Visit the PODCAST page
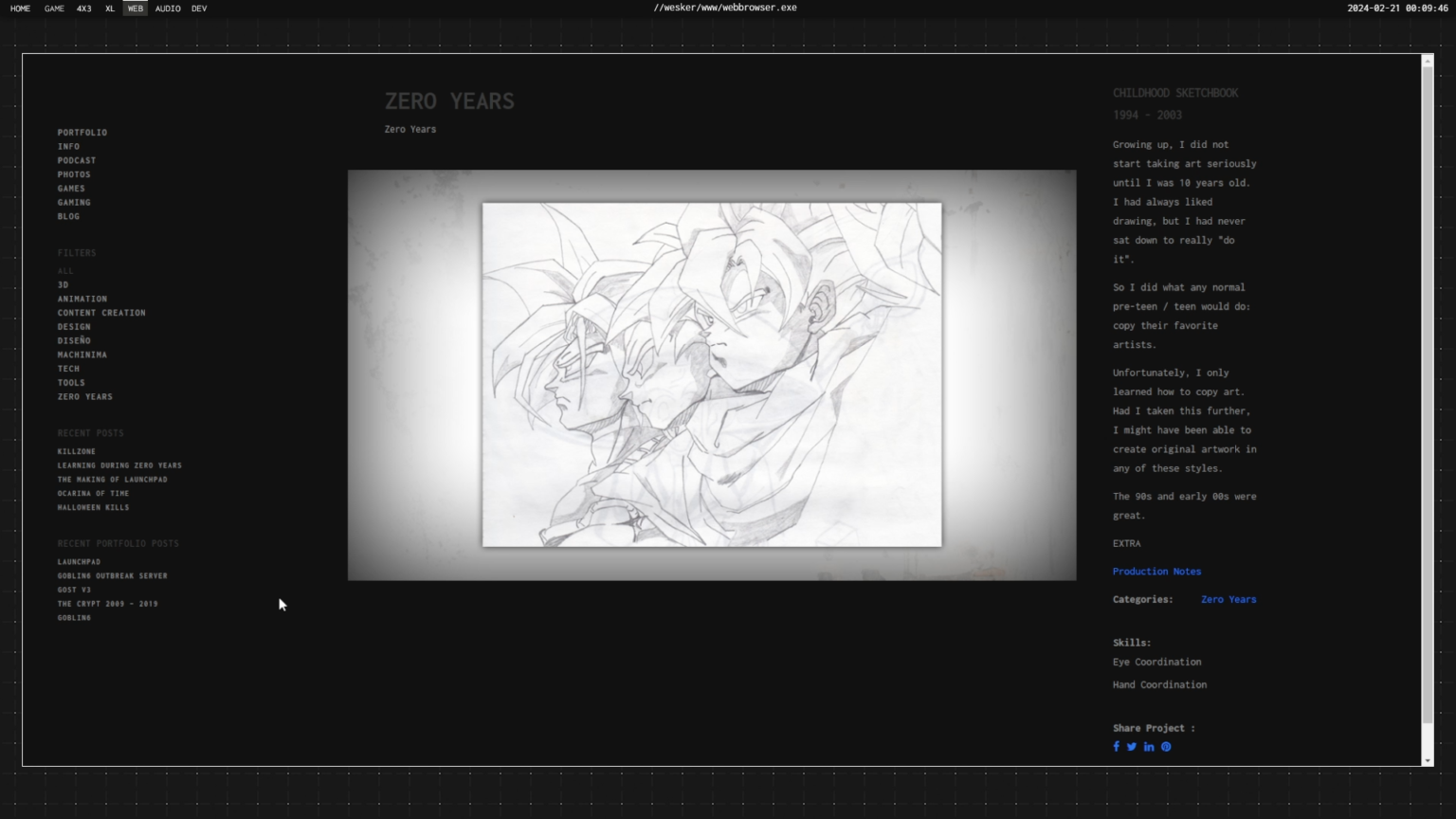 (77, 160)
